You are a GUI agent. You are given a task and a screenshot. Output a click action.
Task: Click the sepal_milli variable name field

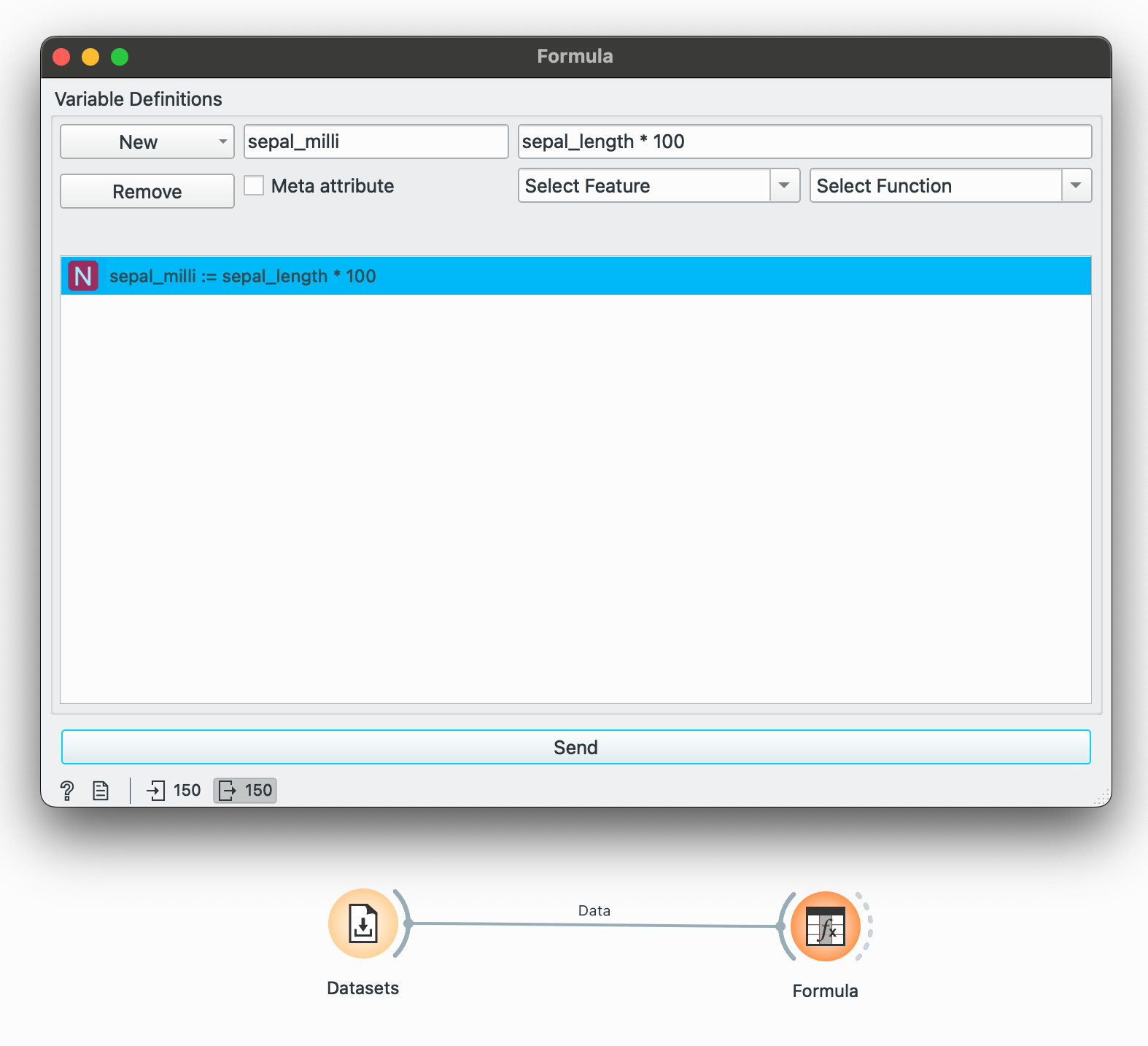coord(376,142)
